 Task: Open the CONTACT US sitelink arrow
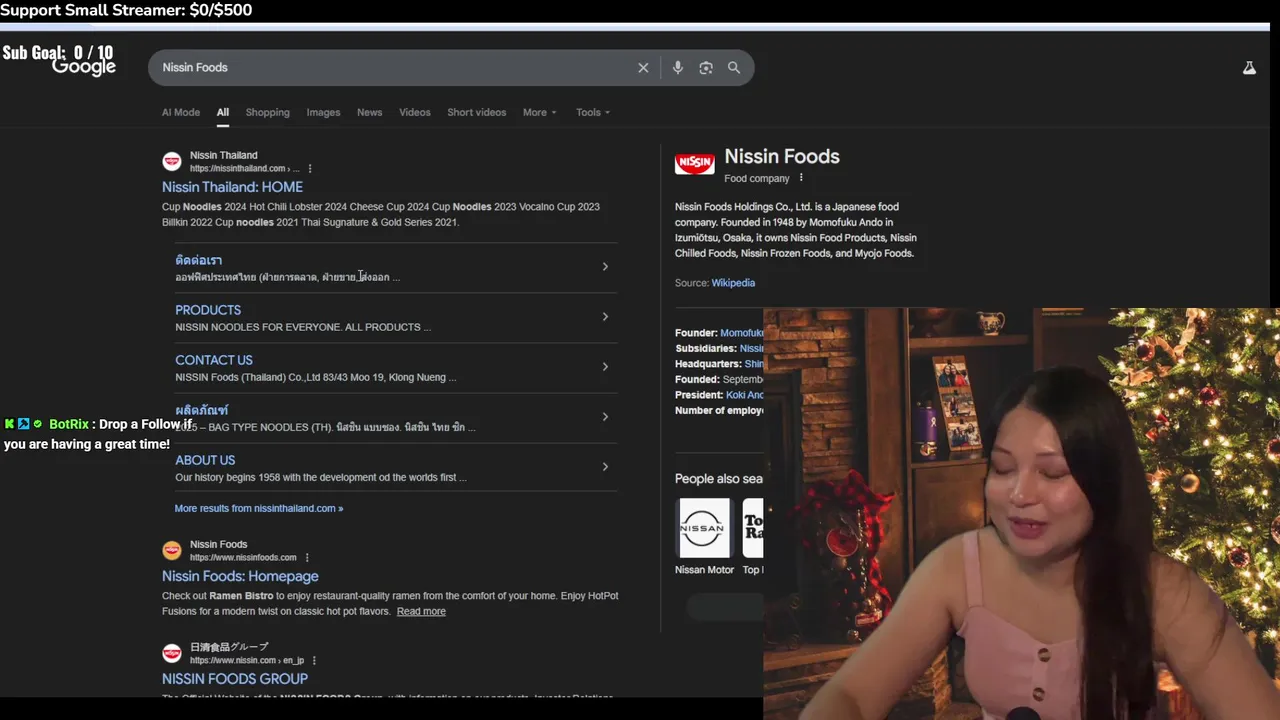coord(605,366)
